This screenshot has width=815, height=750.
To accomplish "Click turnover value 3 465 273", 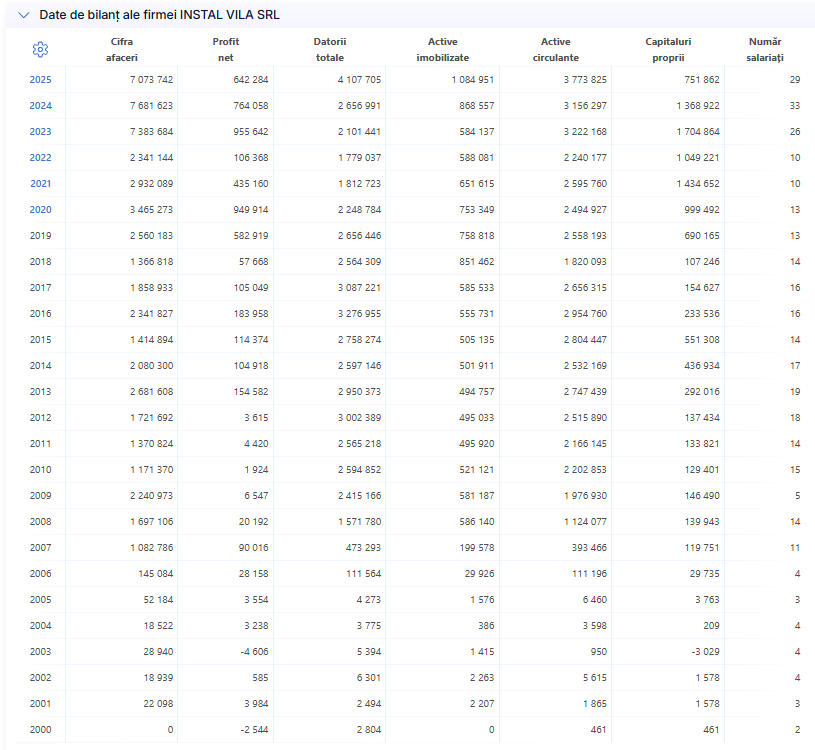I will click(x=151, y=209).
